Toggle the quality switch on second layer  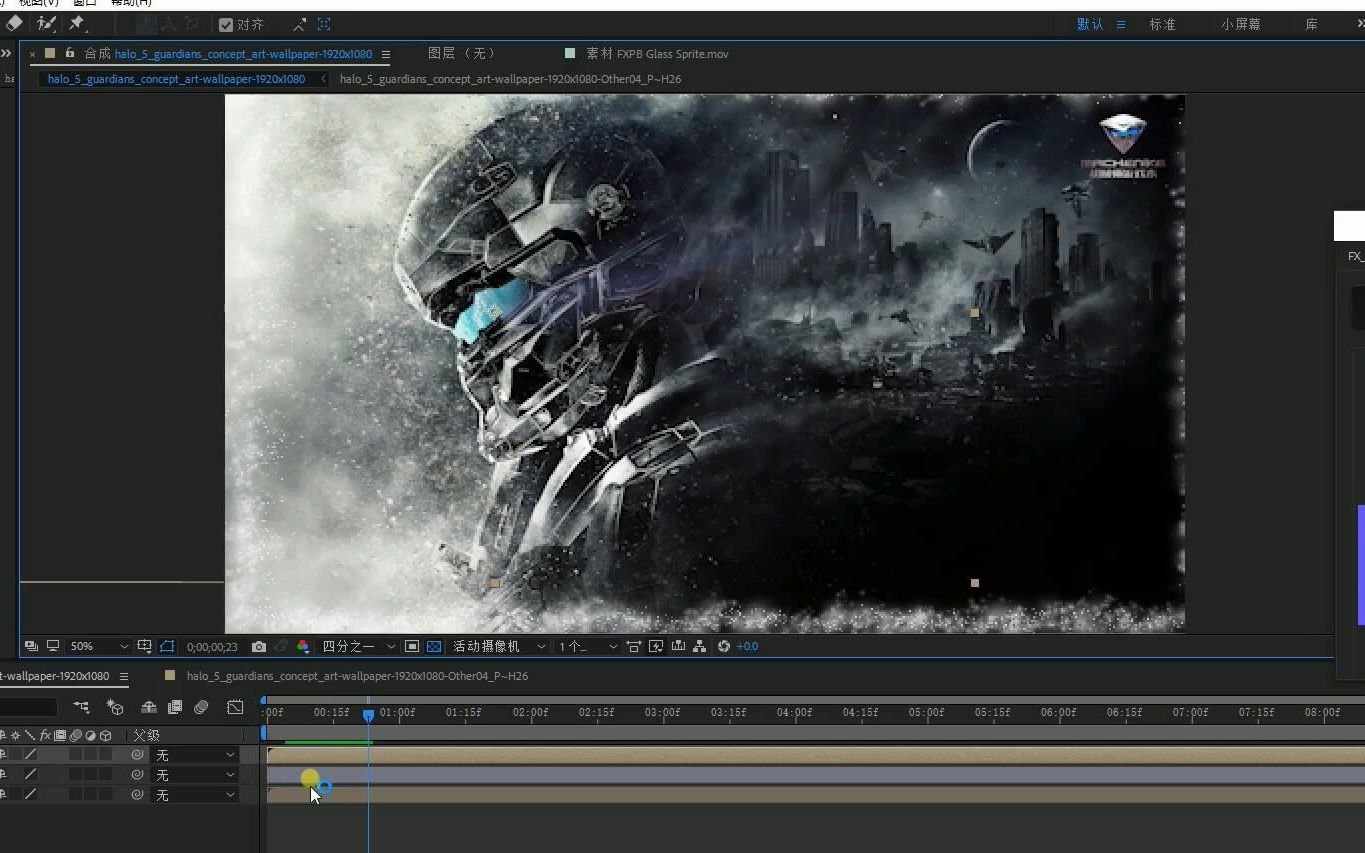[30, 774]
